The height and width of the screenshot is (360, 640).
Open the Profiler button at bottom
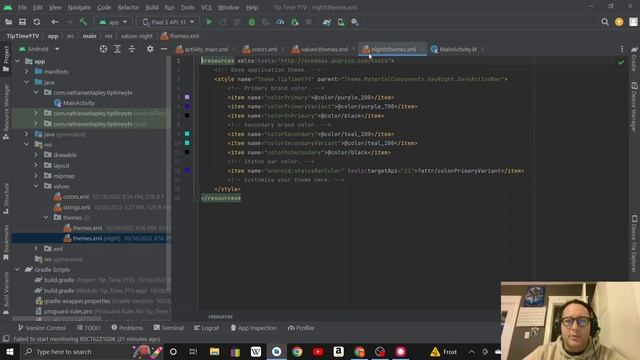click(x=301, y=328)
